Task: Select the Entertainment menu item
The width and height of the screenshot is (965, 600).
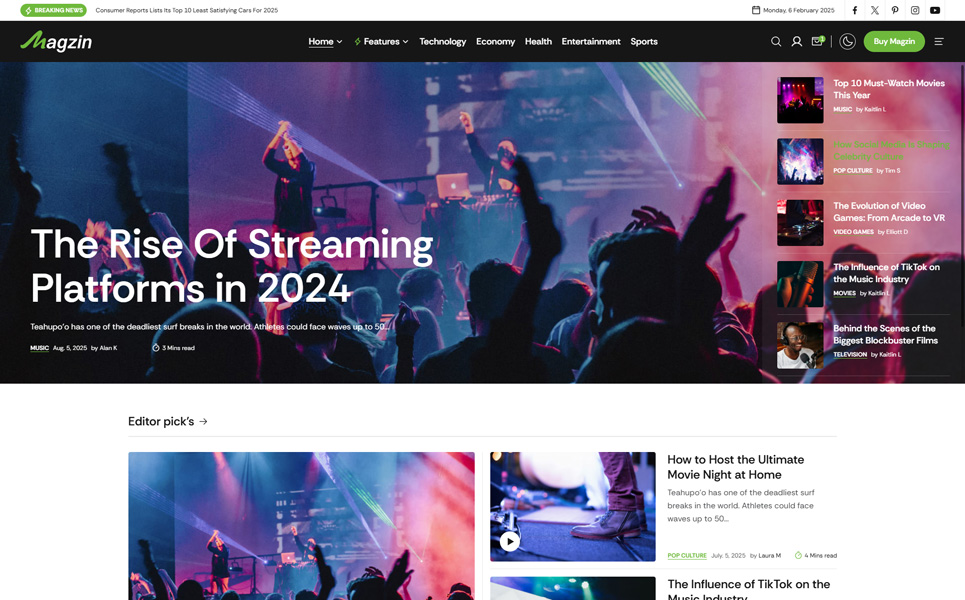Action: point(591,42)
